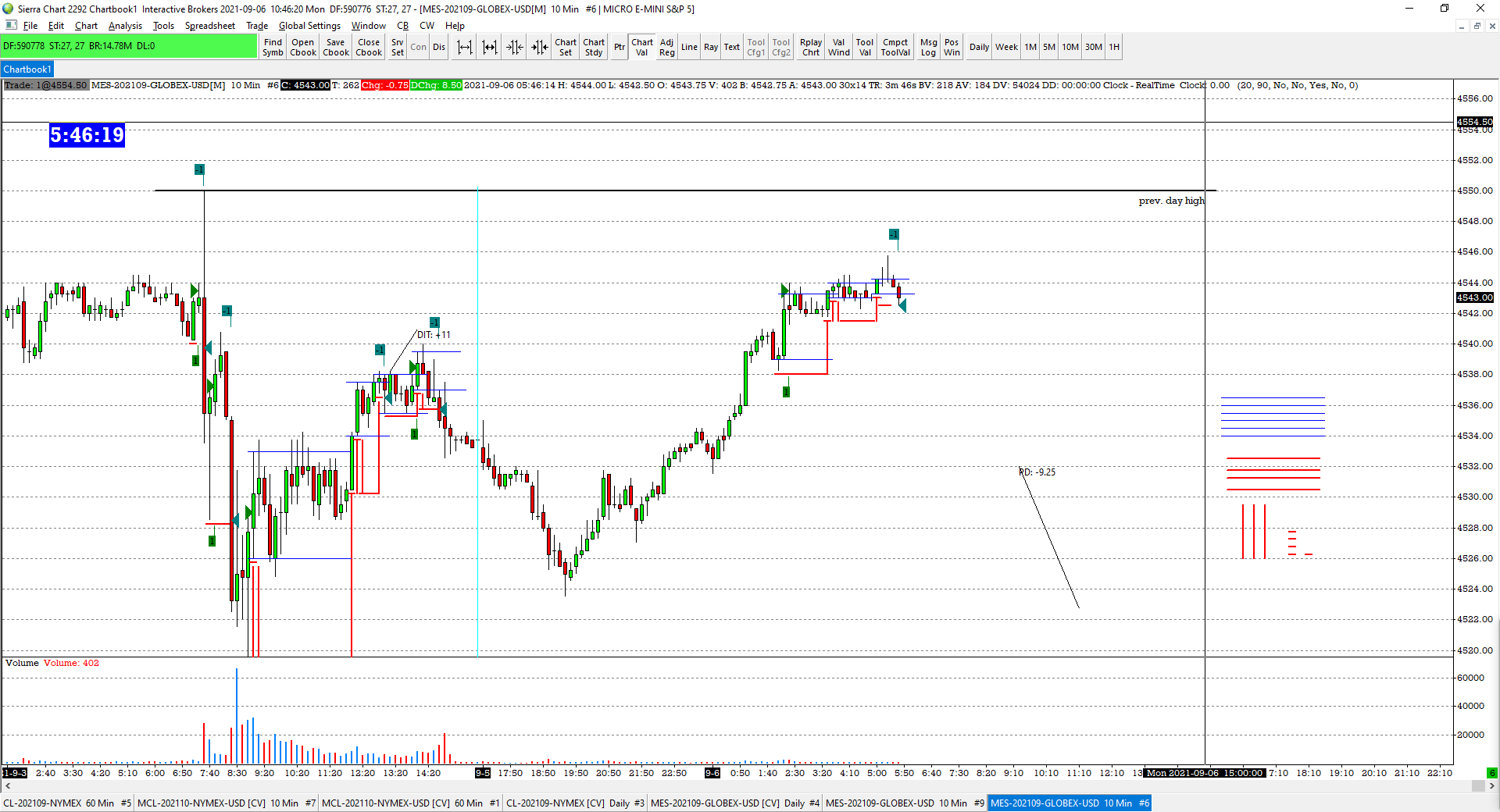Toggle the Chart Val tool
1500x812 pixels.
pos(642,48)
